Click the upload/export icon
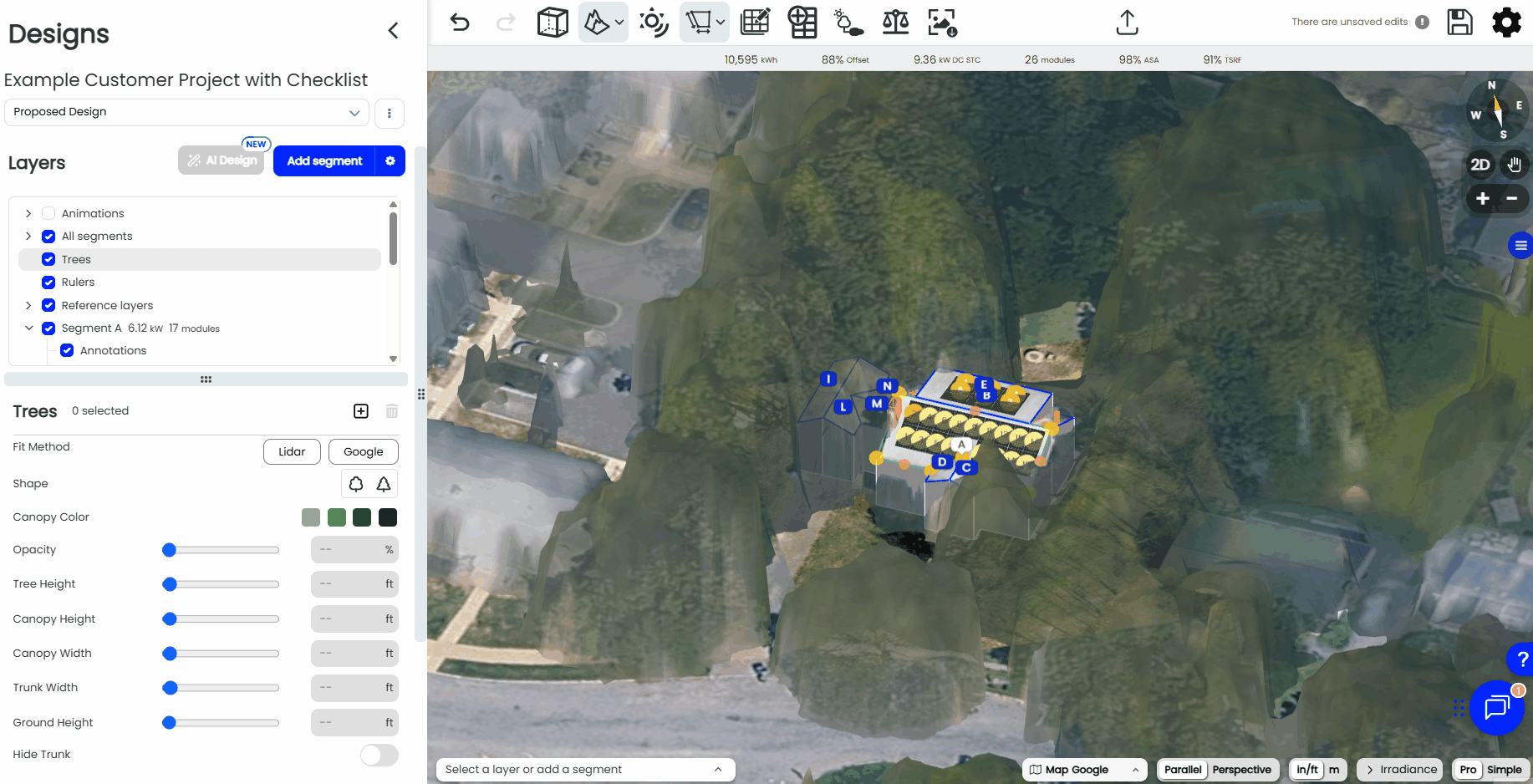This screenshot has width=1533, height=784. point(1127,23)
